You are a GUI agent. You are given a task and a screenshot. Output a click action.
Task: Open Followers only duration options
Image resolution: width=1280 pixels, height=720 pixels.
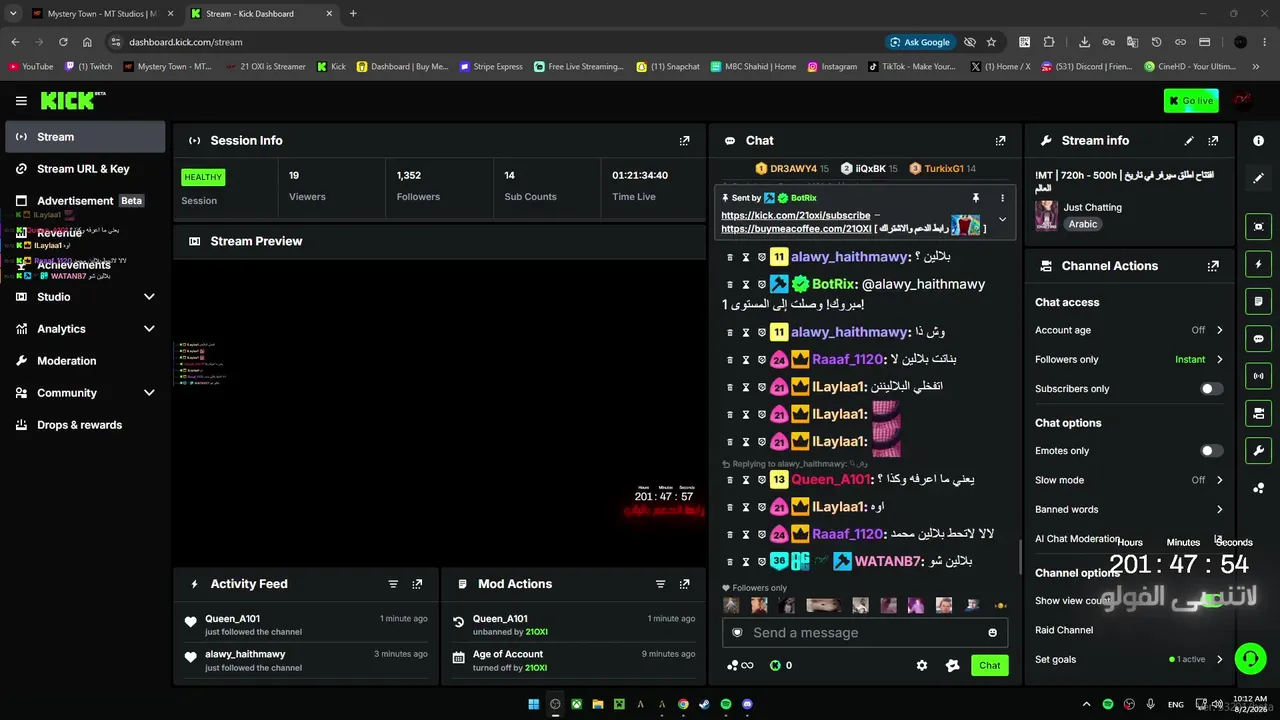[x=1129, y=359]
